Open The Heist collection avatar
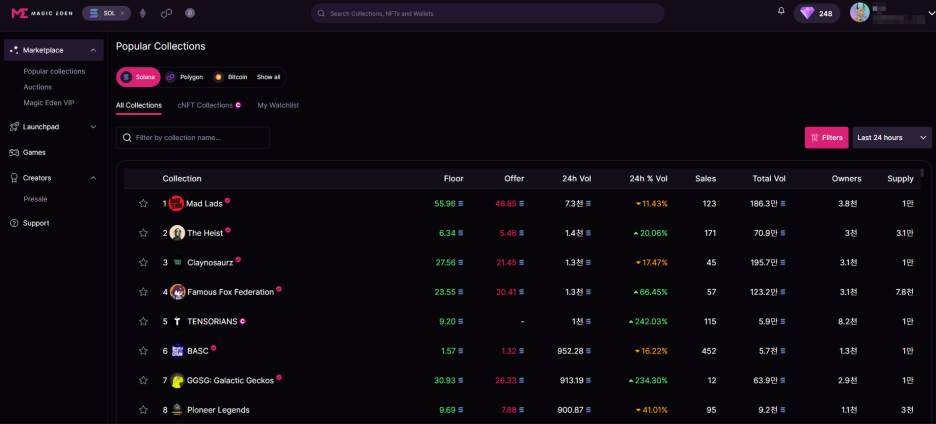Screen dimensions: 936x424 [x=177, y=233]
